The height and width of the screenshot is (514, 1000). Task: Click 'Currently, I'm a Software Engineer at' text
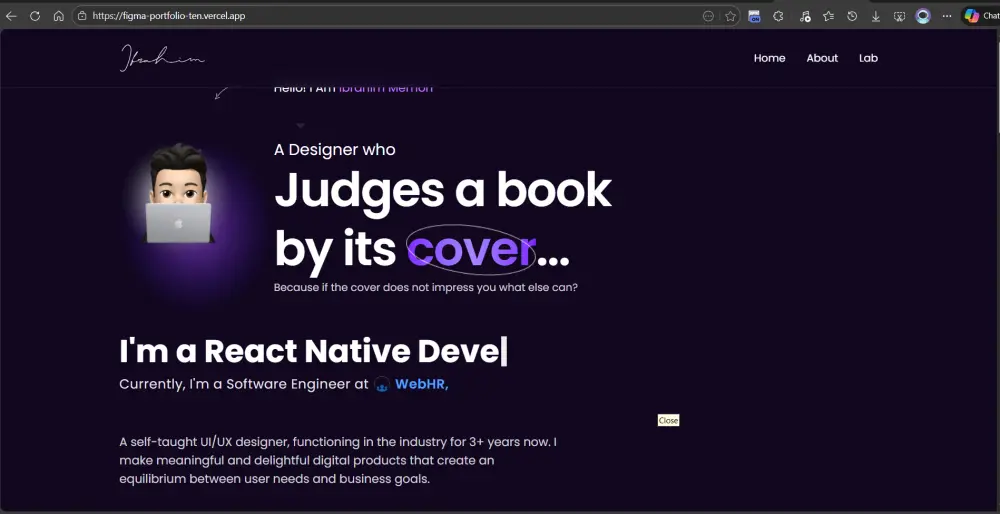(x=244, y=384)
